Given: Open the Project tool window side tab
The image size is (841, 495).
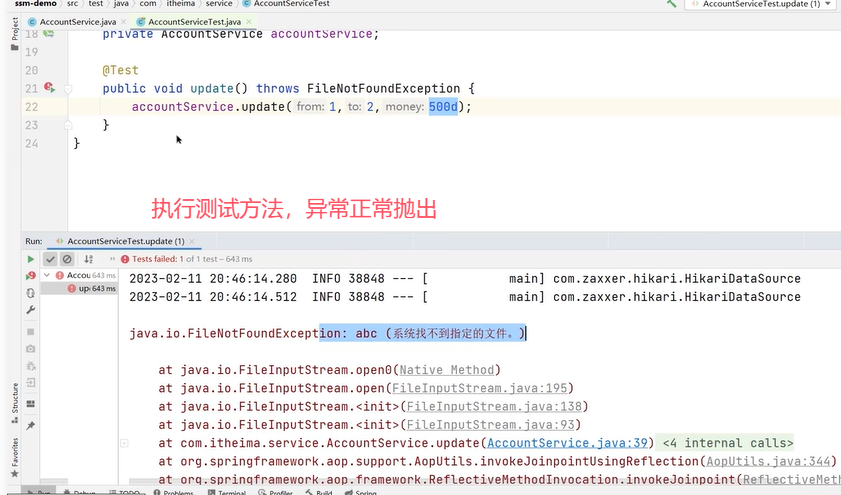Looking at the screenshot, I should click(x=14, y=33).
